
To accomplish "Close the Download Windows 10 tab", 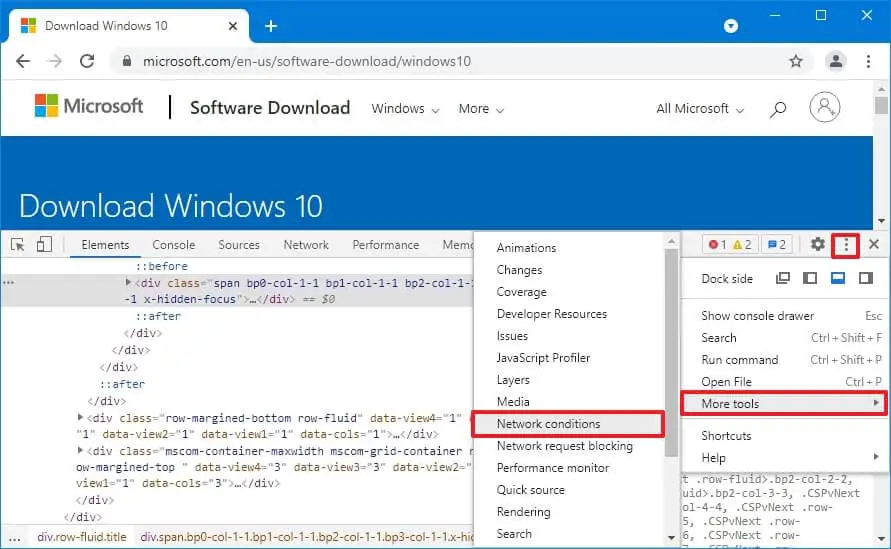I will pyautogui.click(x=232, y=26).
